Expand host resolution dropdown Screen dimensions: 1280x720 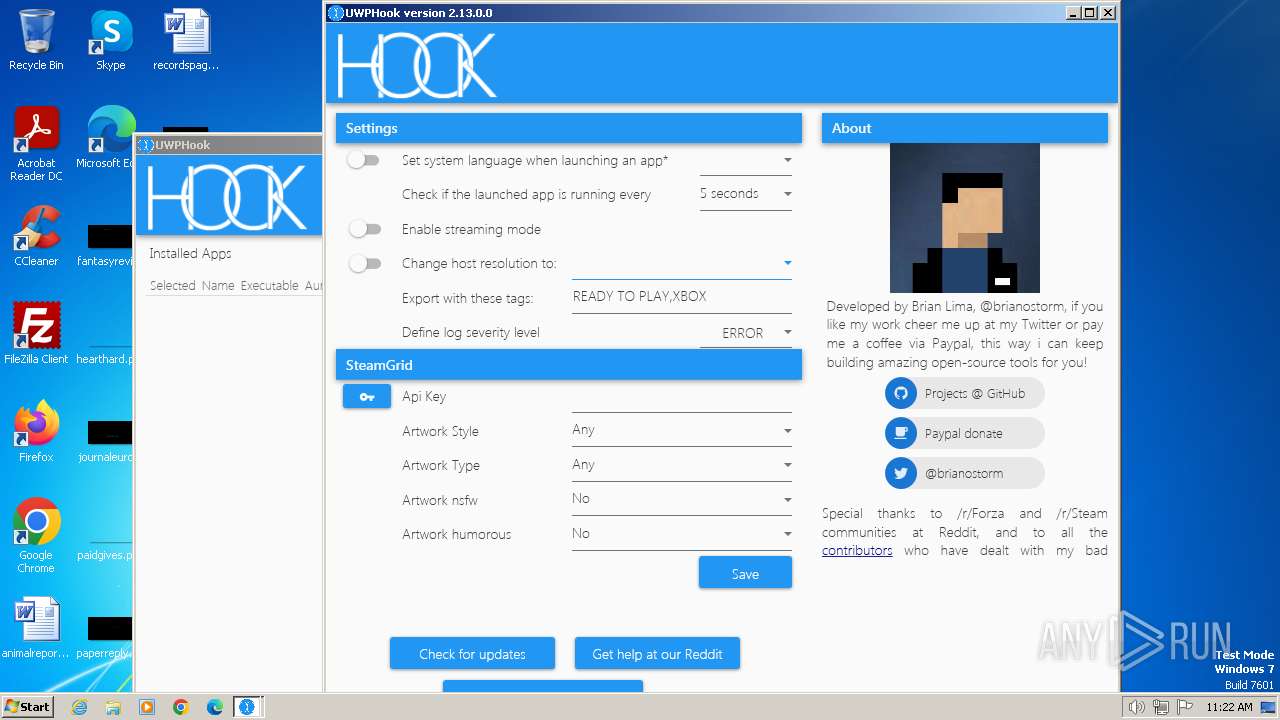[682, 263]
